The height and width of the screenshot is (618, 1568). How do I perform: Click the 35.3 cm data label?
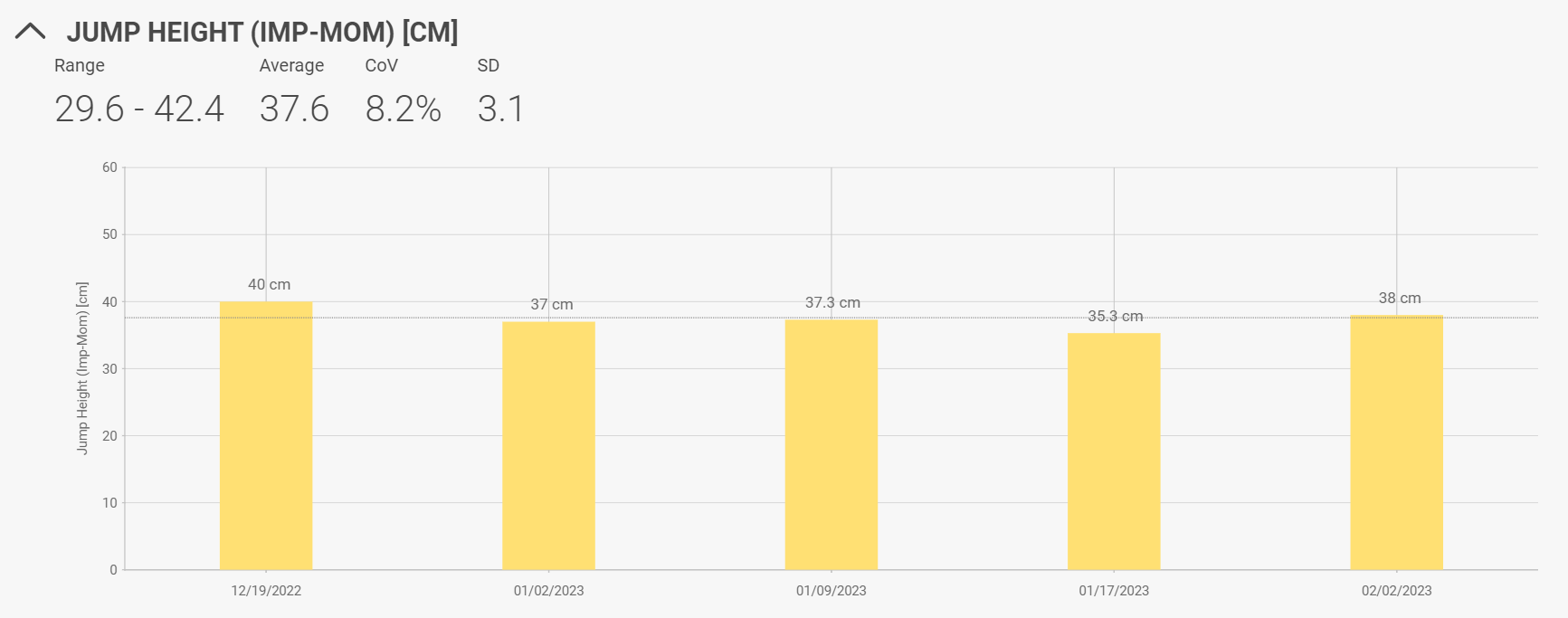click(1115, 316)
